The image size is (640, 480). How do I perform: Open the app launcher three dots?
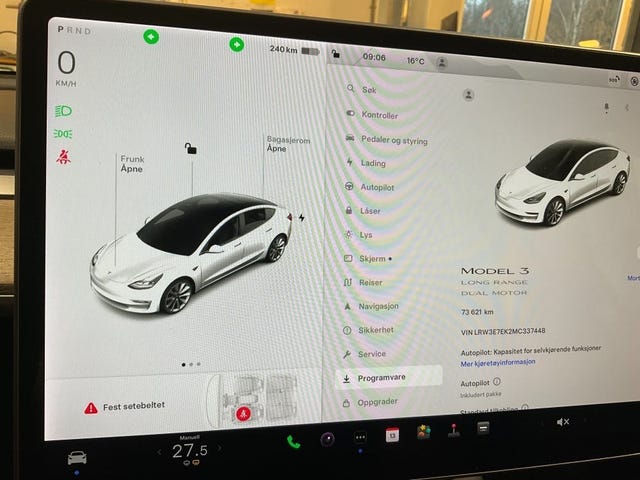click(x=360, y=438)
